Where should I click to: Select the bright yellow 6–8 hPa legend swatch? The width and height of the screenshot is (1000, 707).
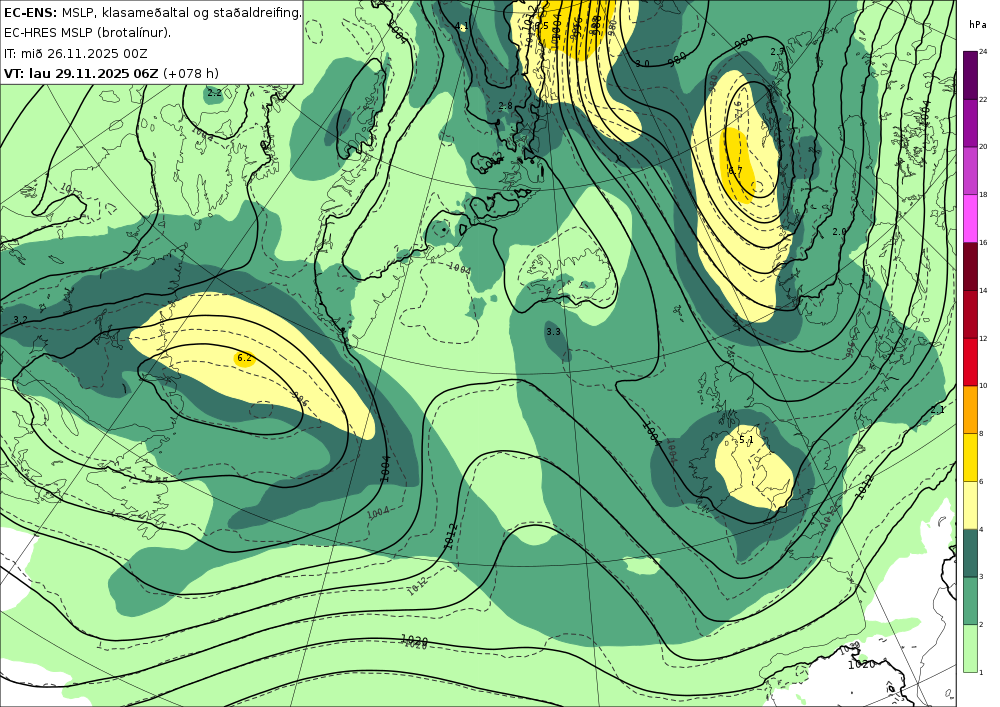pos(970,456)
